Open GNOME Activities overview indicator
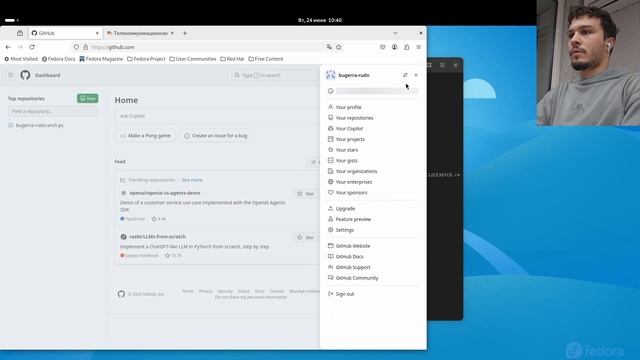This screenshot has height=360, width=640. (12, 20)
